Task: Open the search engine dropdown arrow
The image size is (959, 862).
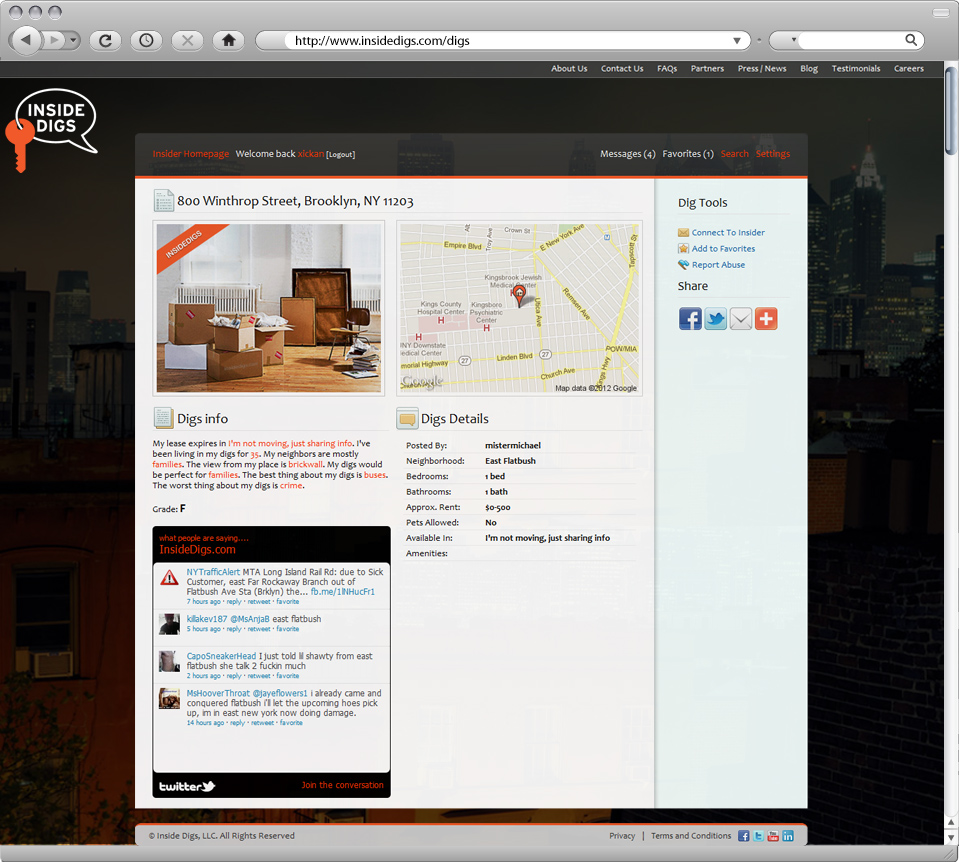Action: pos(794,40)
